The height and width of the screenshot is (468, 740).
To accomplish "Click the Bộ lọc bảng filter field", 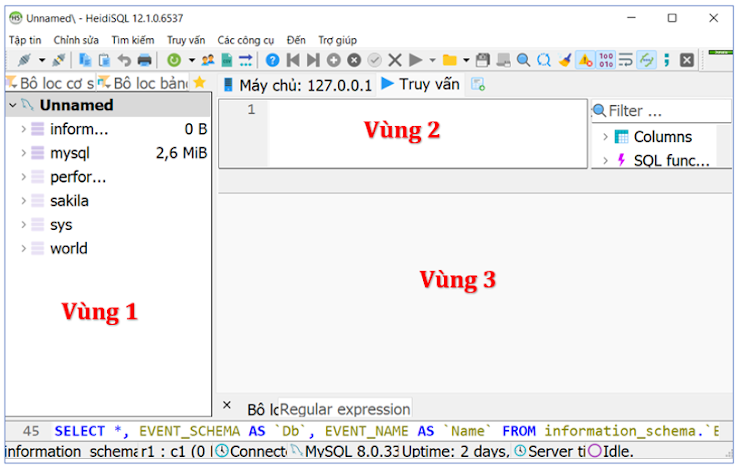I will pos(143,83).
